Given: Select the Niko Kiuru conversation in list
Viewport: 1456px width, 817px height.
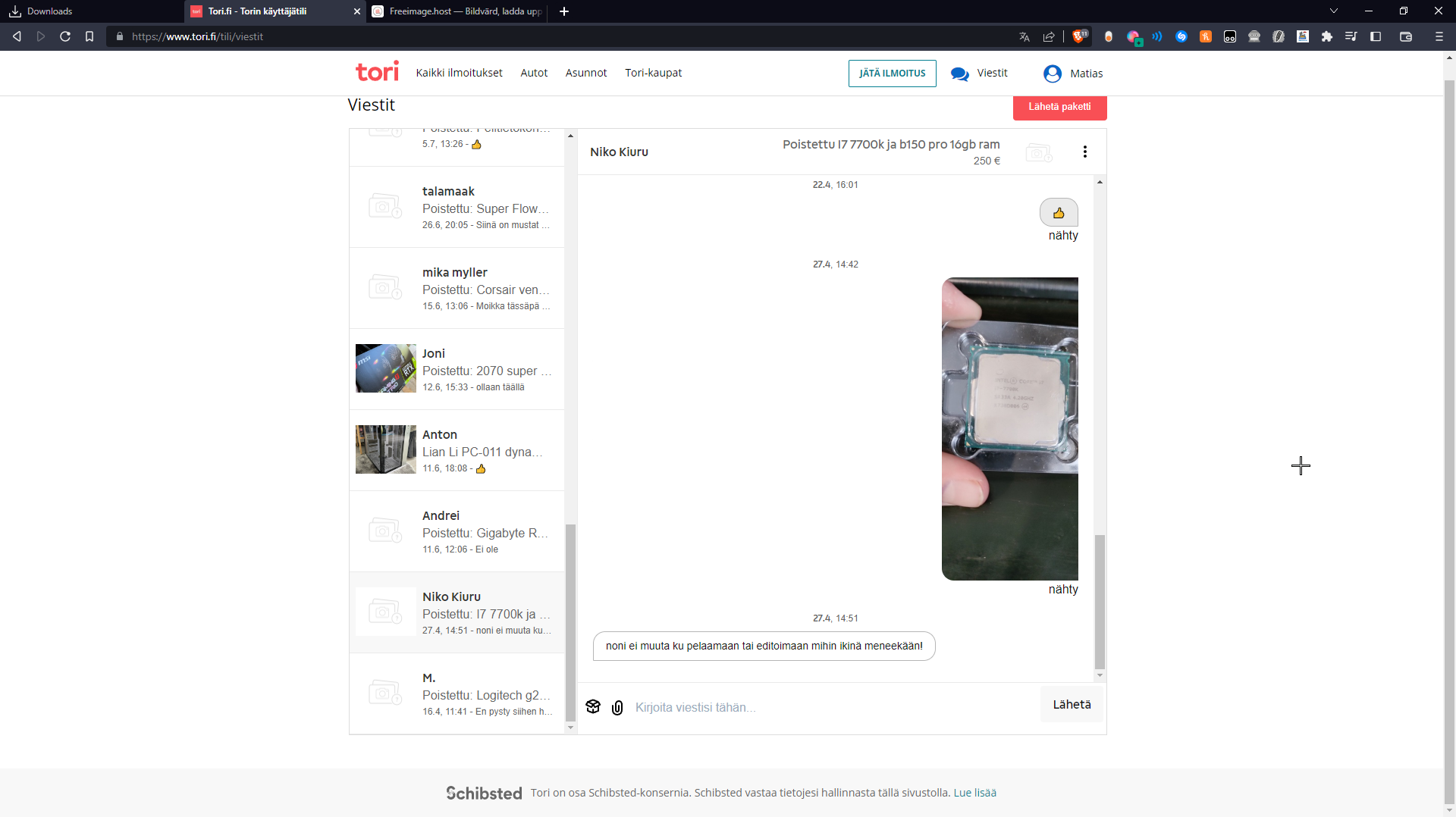Looking at the screenshot, I should [457, 612].
